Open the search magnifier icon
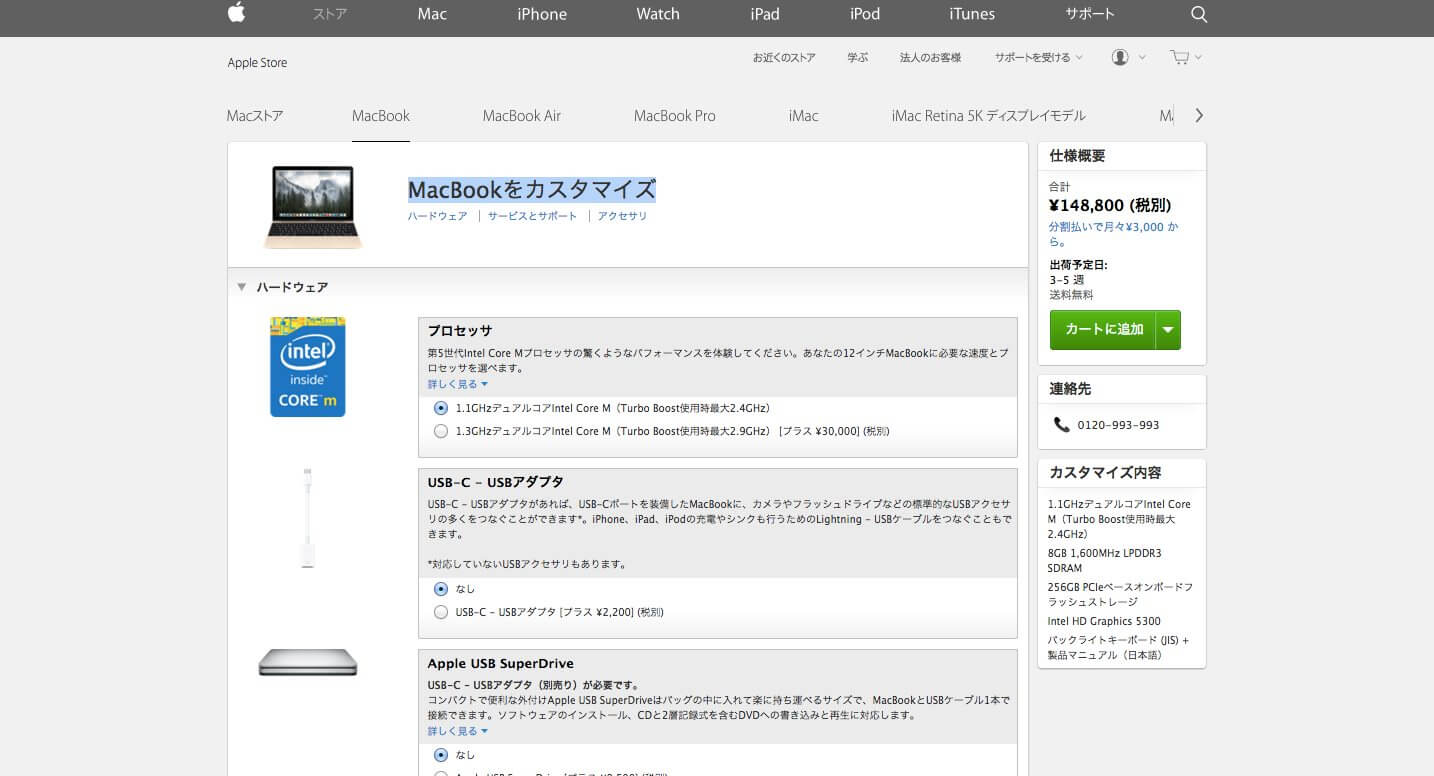1434x776 pixels. pos(1199,14)
